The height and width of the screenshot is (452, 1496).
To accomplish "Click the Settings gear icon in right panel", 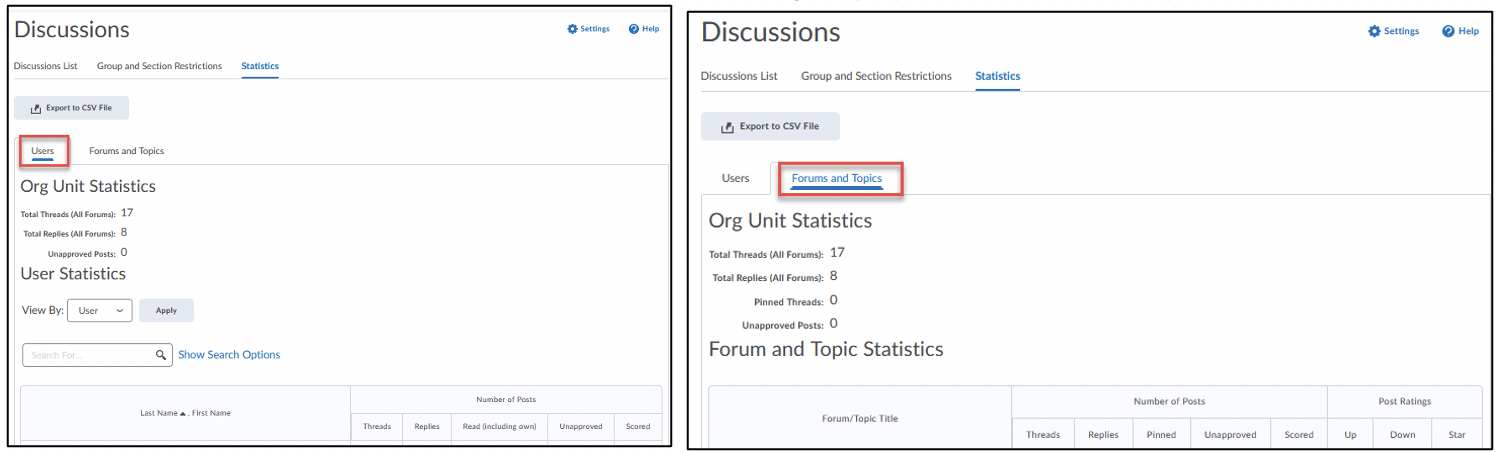I will (x=1374, y=31).
